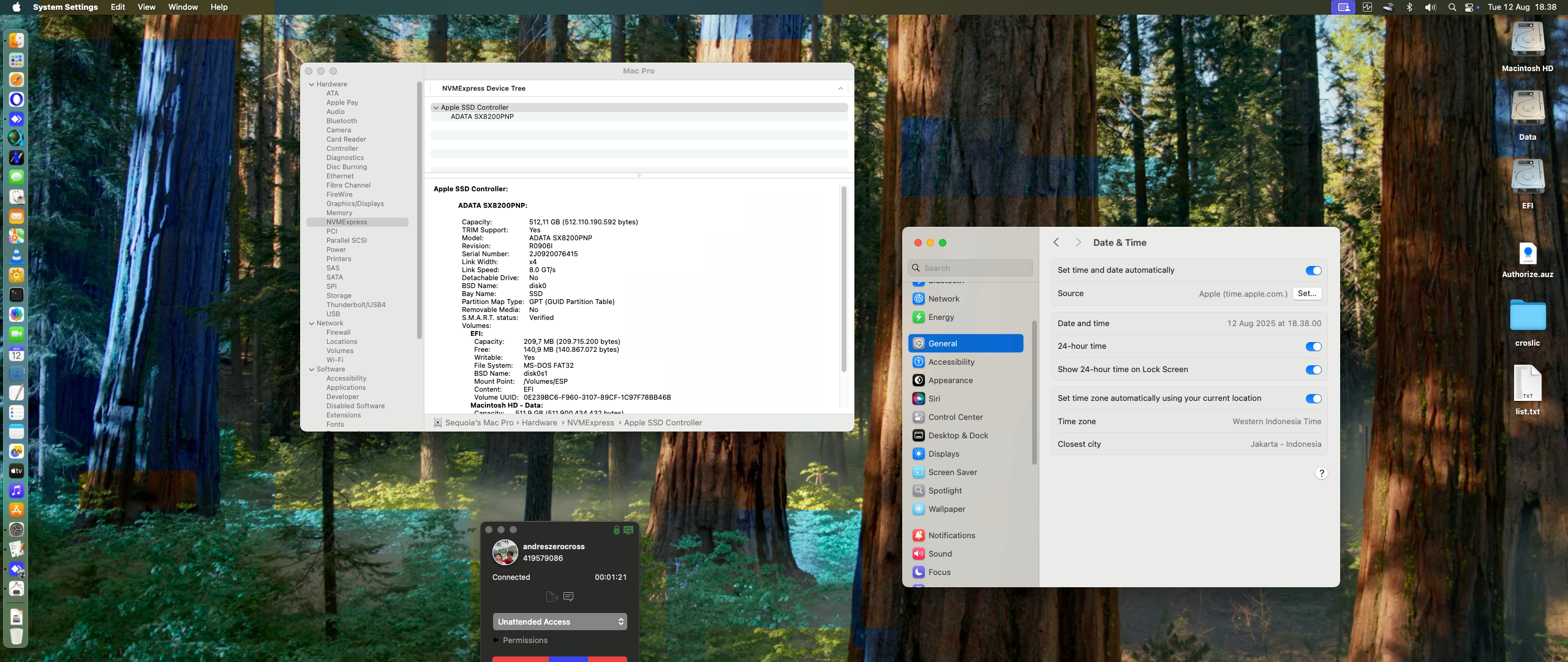Toggle 24-hour time switch
The image size is (1568, 662).
click(1313, 346)
